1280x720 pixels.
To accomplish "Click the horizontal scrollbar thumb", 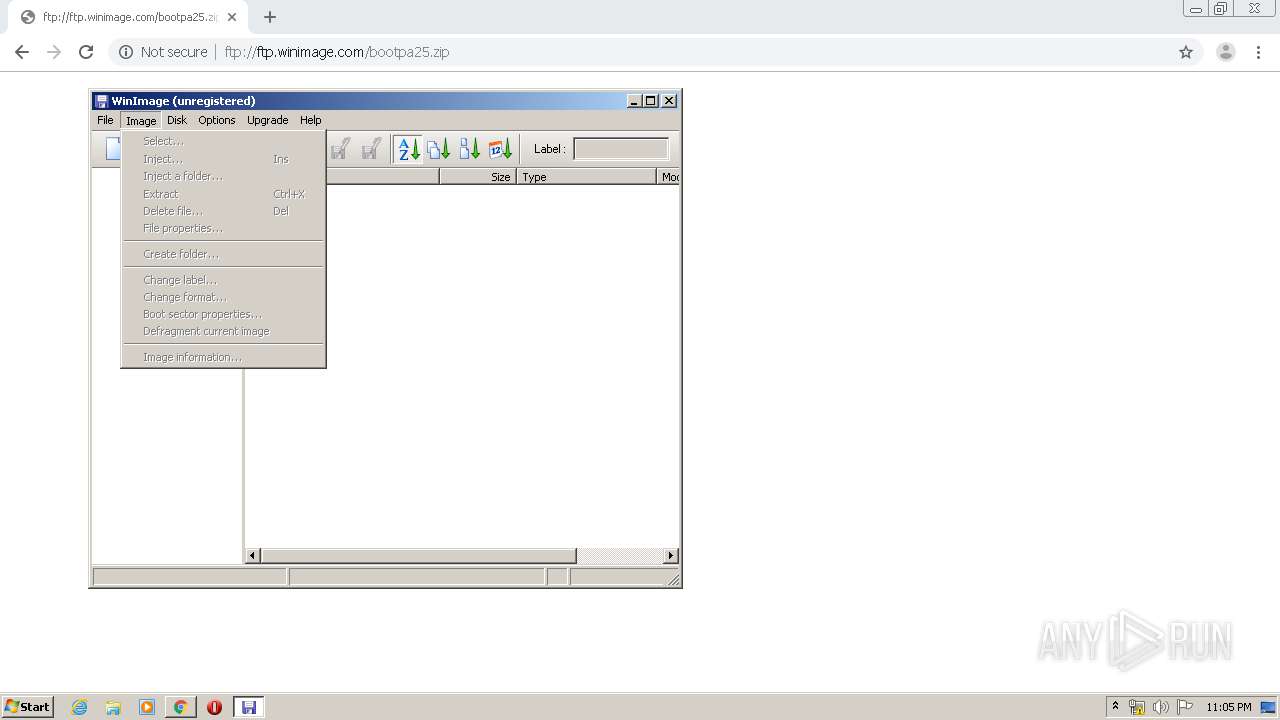I will tap(418, 555).
